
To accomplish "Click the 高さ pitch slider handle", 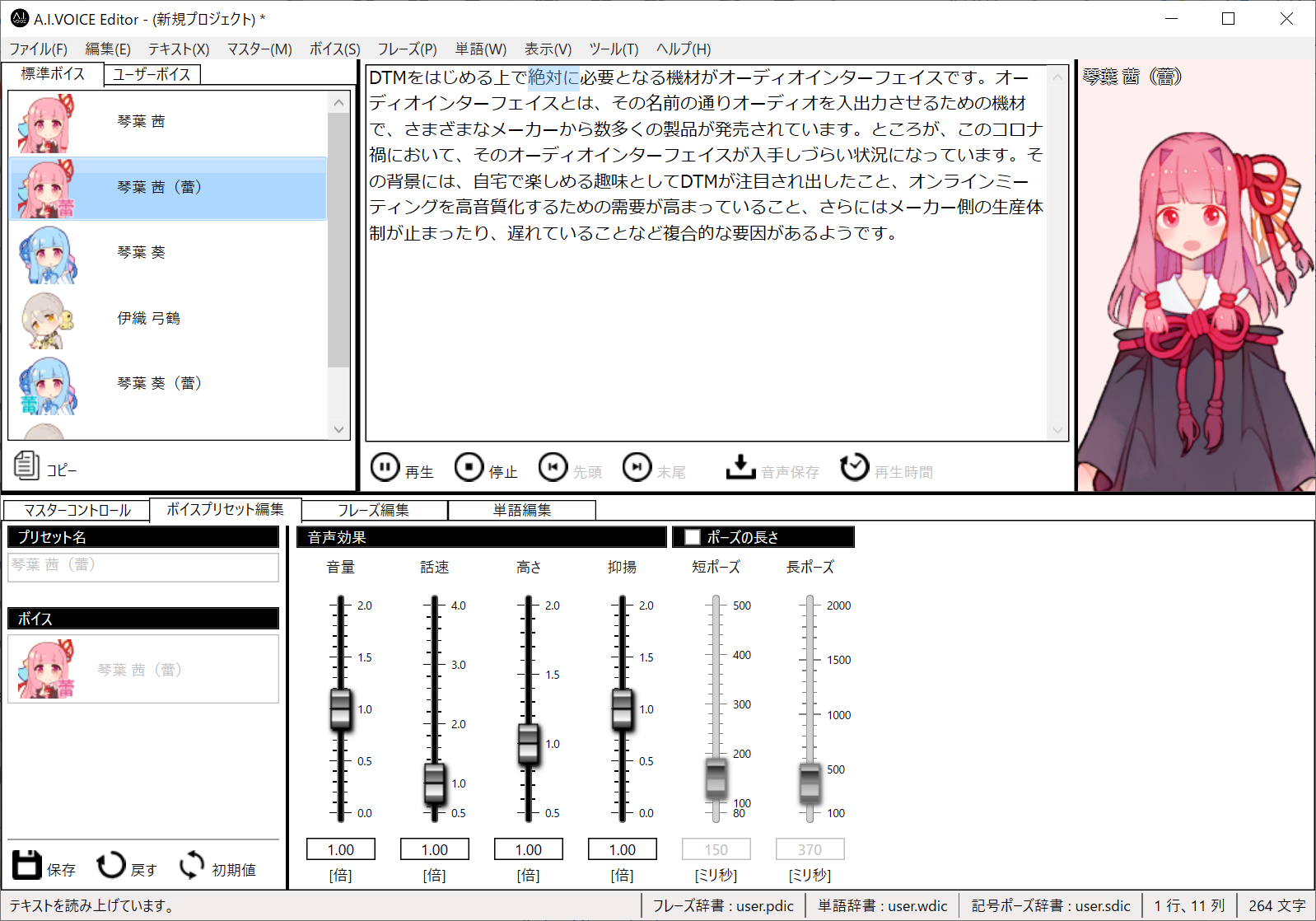I will (528, 744).
